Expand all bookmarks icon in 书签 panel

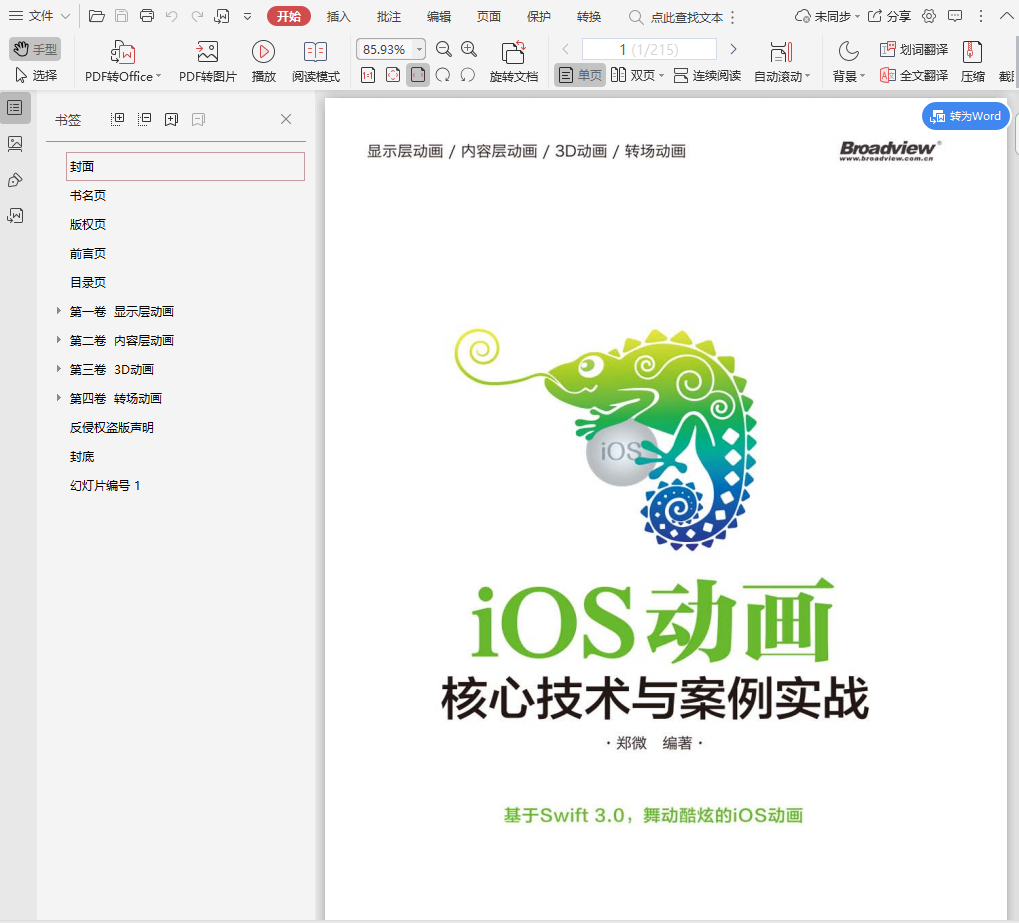118,119
